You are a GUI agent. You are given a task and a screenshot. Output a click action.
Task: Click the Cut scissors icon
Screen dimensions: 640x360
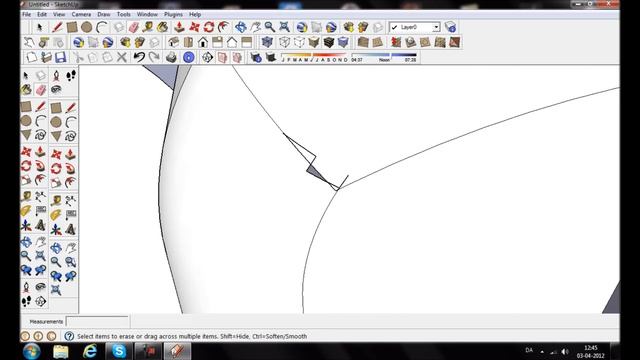[78, 57]
